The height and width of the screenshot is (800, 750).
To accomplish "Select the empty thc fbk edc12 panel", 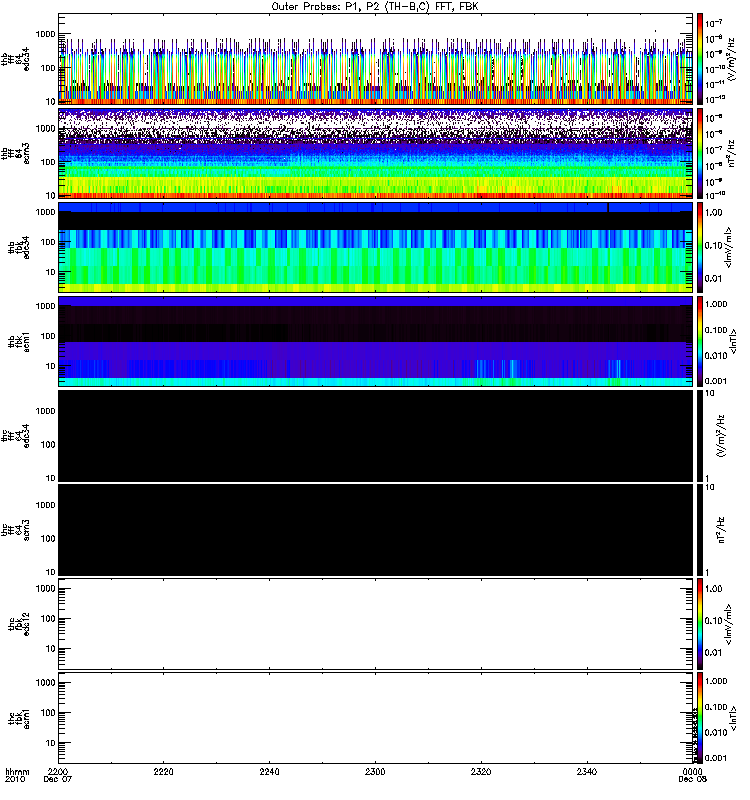I will (x=376, y=624).
